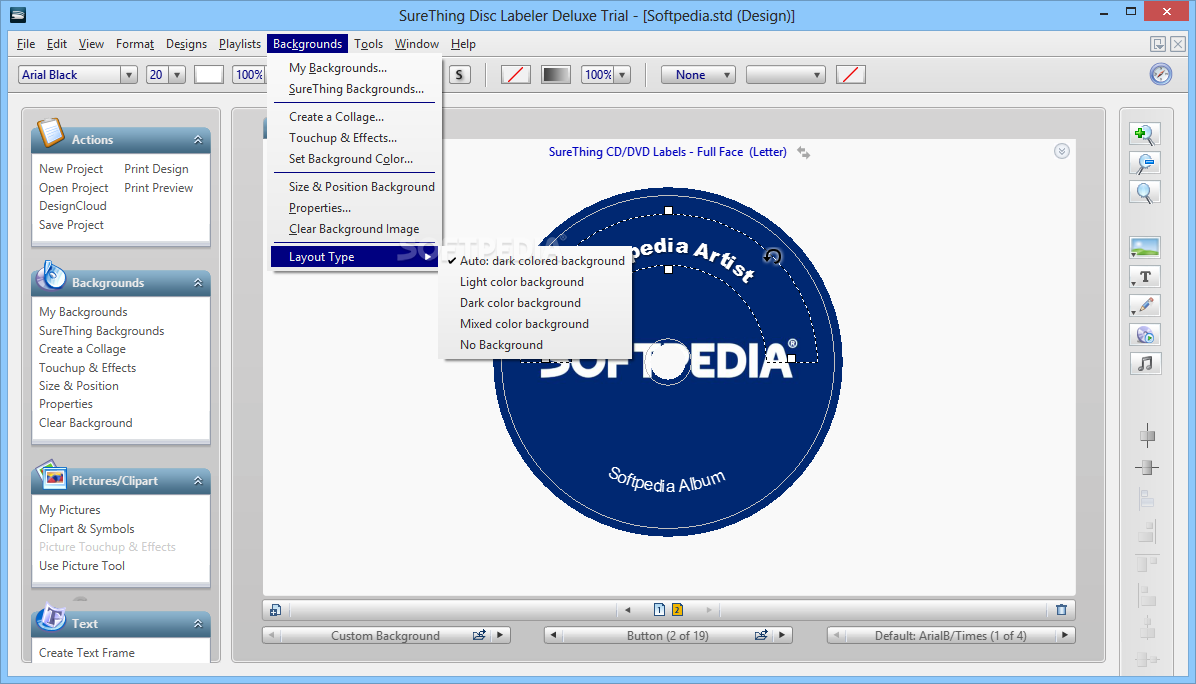Next layout arrow beside Button (2 of 19)
This screenshot has width=1196, height=684.
pyautogui.click(x=782, y=635)
